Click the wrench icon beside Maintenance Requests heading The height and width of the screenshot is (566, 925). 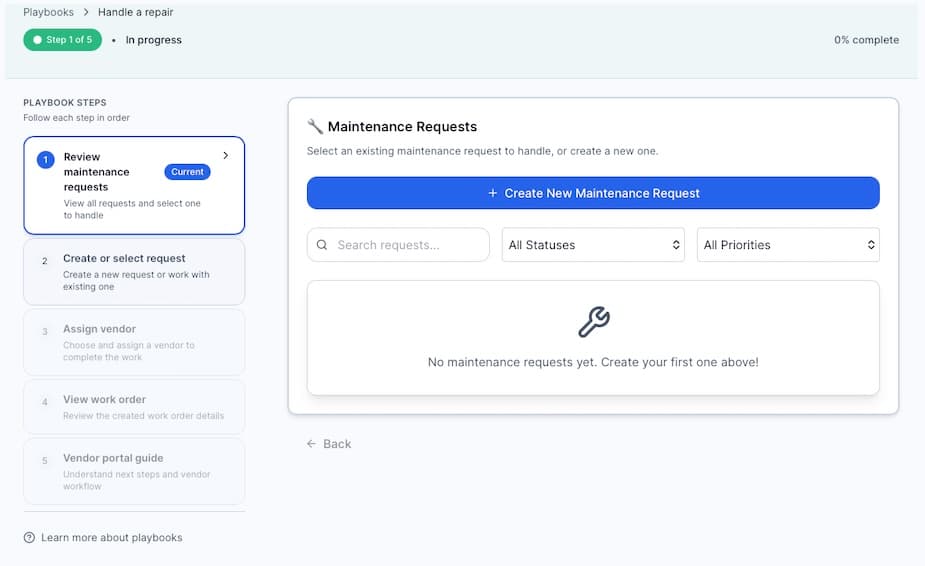[314, 126]
